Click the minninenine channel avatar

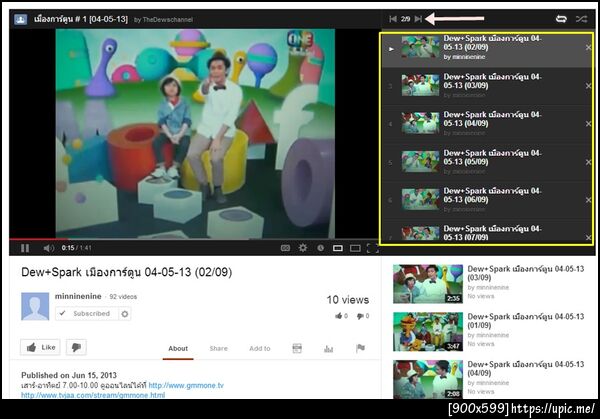click(x=35, y=306)
